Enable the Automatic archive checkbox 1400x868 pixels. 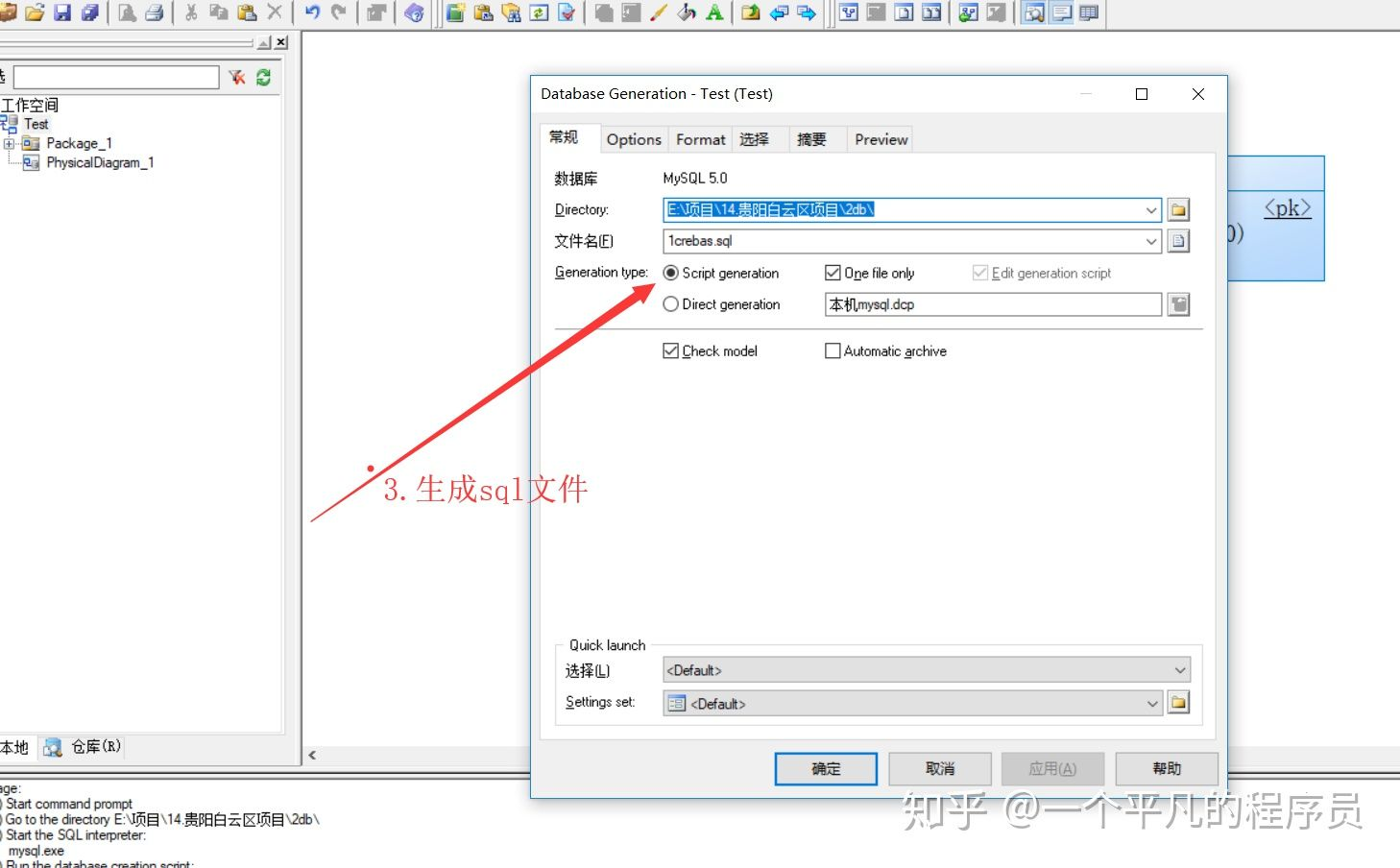coord(833,351)
